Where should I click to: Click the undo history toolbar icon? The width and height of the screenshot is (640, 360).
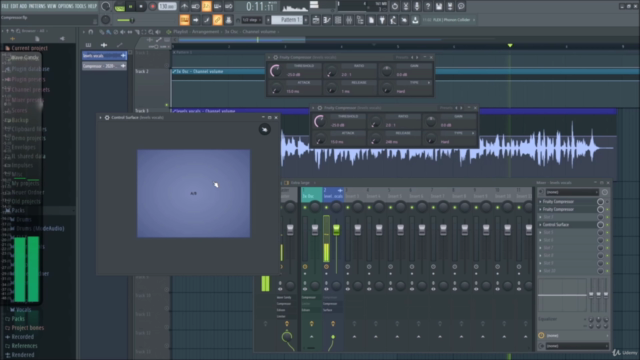[394, 6]
